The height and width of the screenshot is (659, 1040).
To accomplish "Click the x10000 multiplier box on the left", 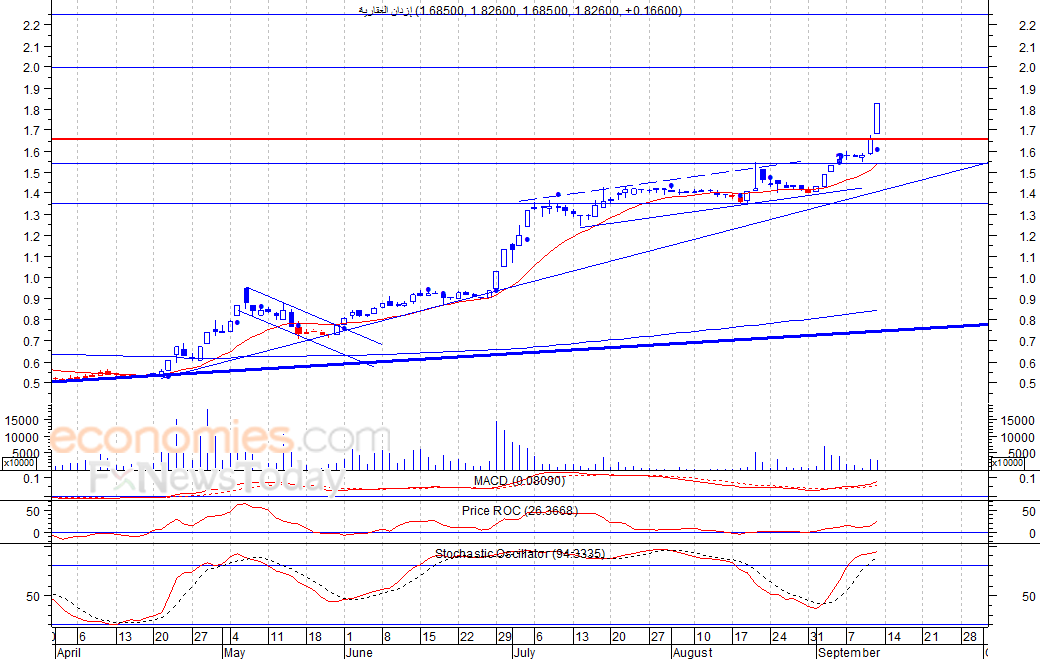I will click(19, 463).
